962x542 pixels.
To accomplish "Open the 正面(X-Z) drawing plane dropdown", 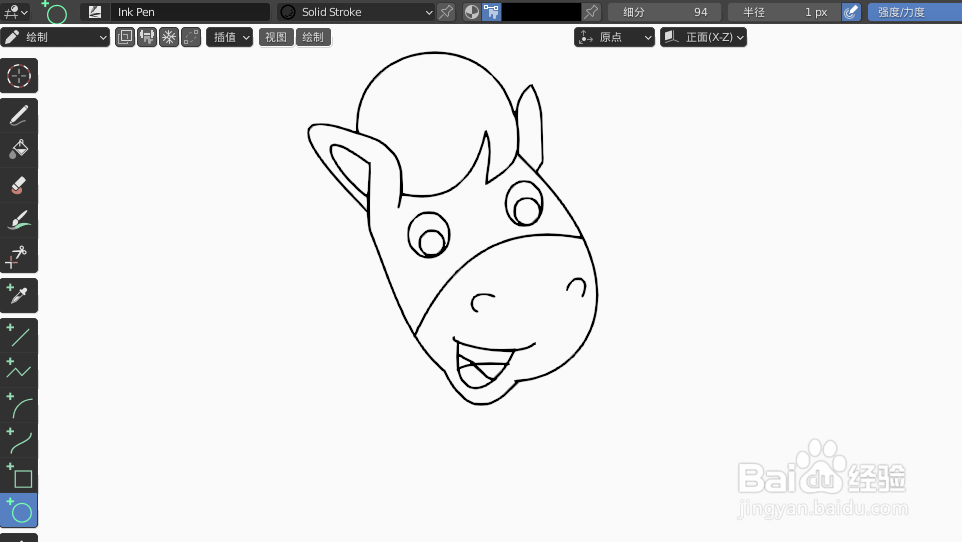I will coord(704,37).
